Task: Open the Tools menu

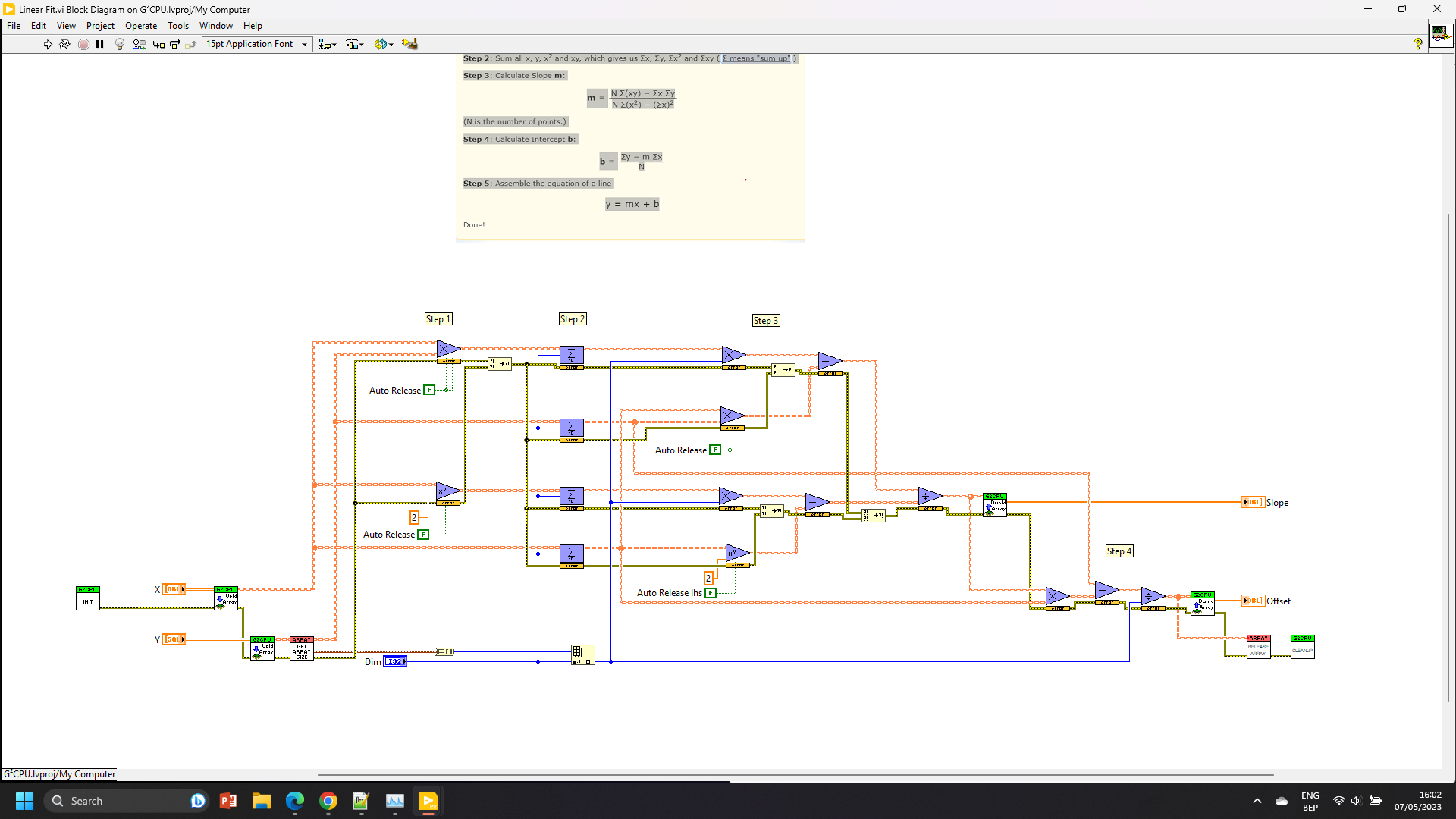Action: coord(178,26)
